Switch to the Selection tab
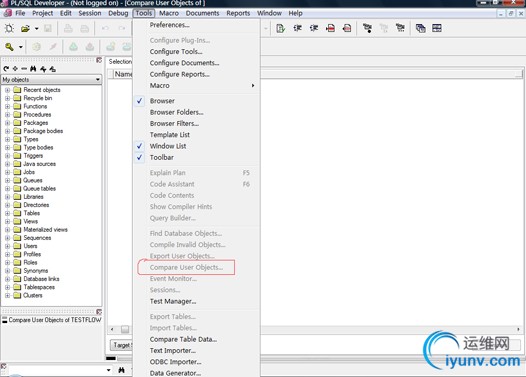This screenshot has height=377, width=526. point(120,62)
